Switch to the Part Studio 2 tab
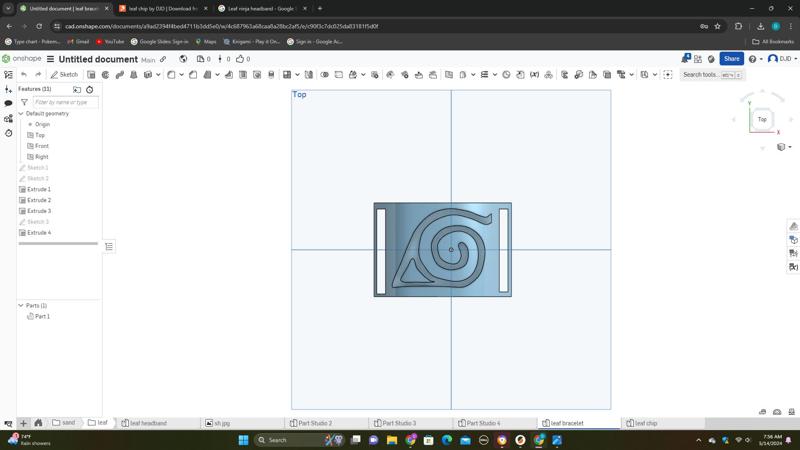The image size is (800, 450). [x=315, y=423]
